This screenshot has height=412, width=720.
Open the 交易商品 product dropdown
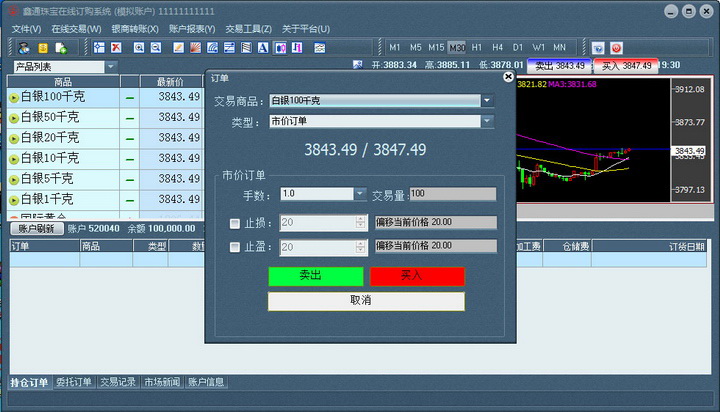click(x=487, y=100)
